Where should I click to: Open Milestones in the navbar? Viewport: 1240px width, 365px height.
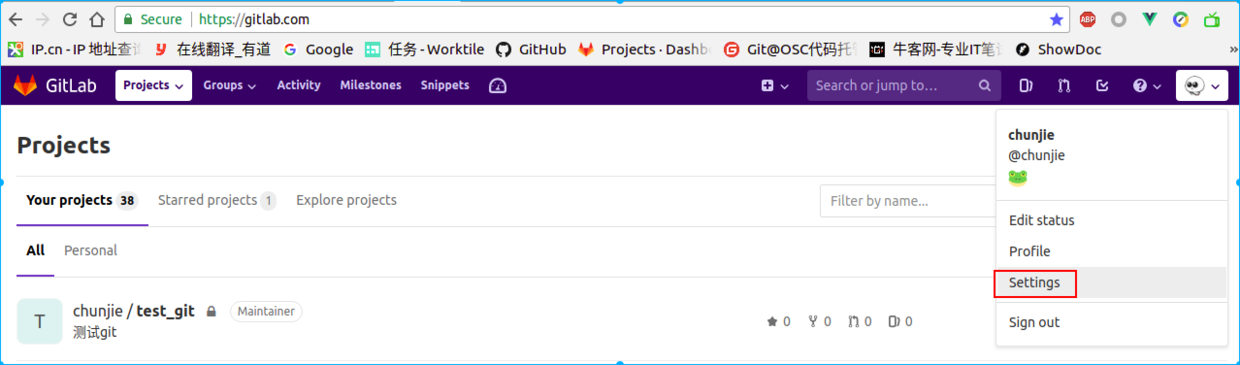click(x=370, y=86)
